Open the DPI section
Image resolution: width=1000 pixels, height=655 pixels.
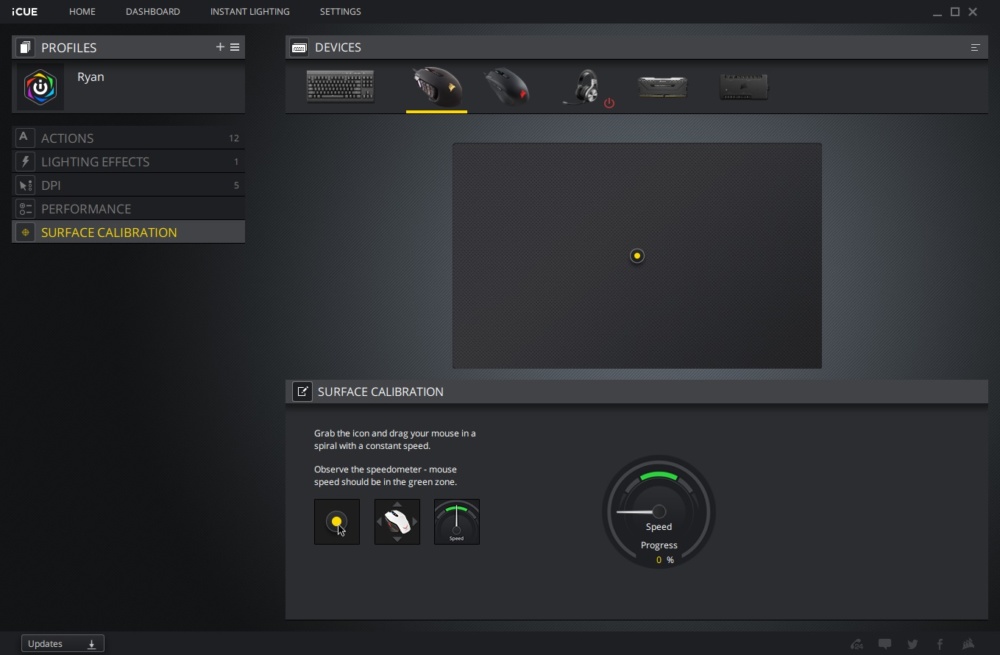coord(128,185)
